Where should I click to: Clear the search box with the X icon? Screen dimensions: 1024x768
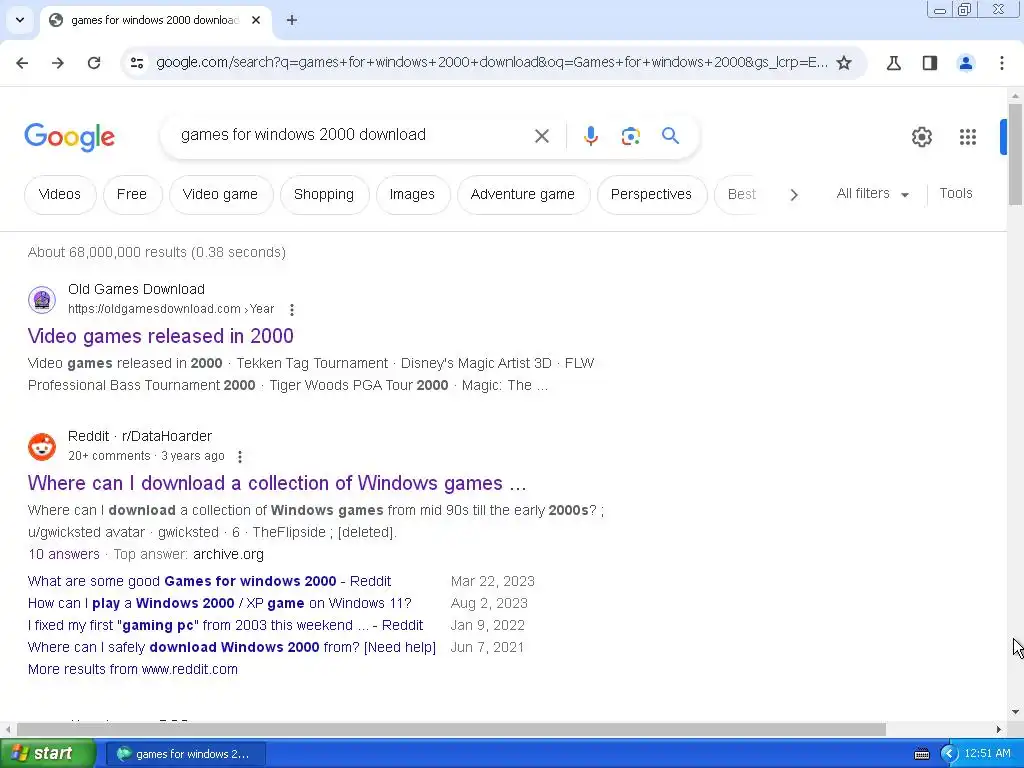tap(541, 136)
